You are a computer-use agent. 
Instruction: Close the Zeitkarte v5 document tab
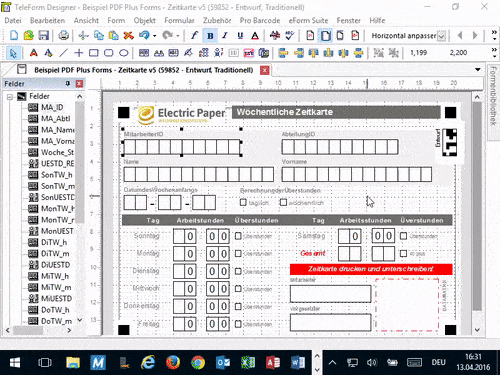(x=265, y=70)
